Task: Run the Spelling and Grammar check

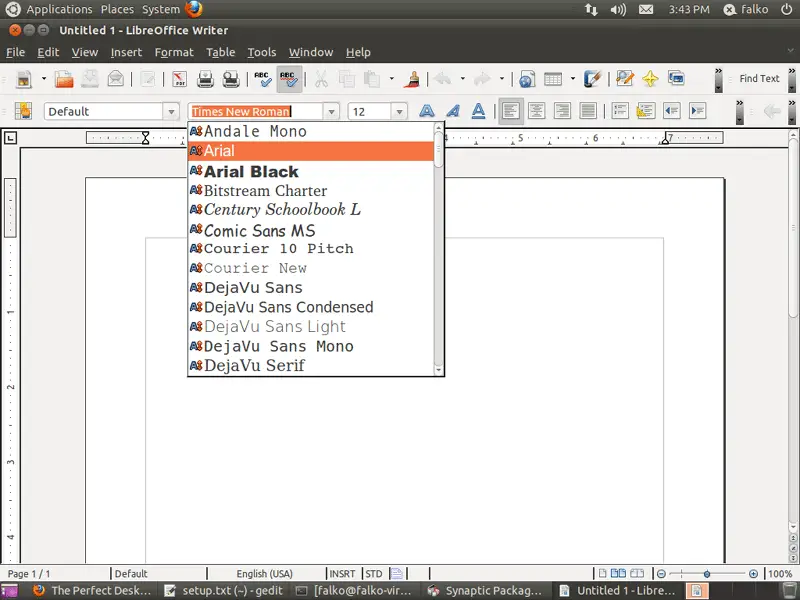Action: point(263,79)
